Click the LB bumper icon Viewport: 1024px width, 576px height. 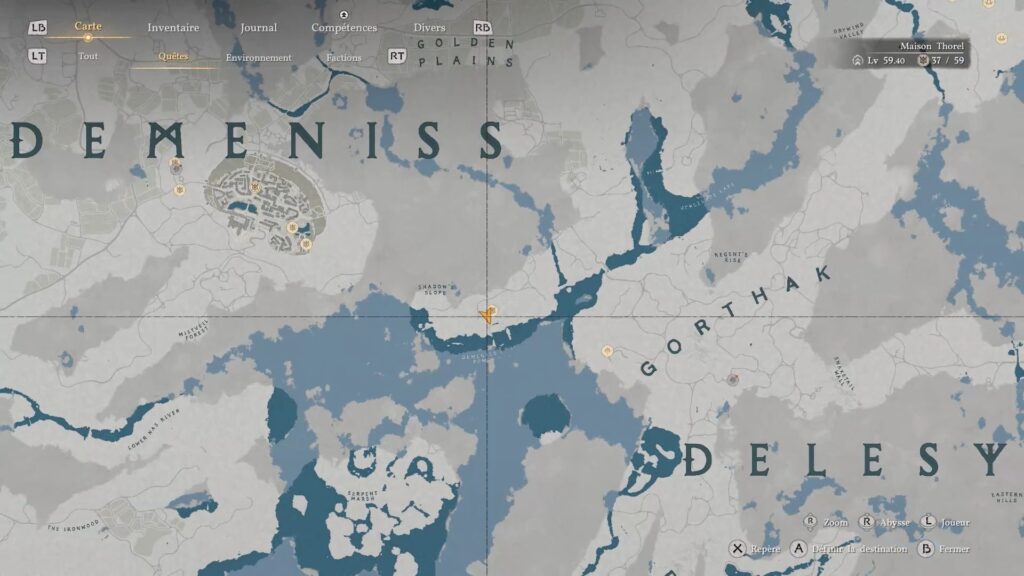click(x=38, y=28)
